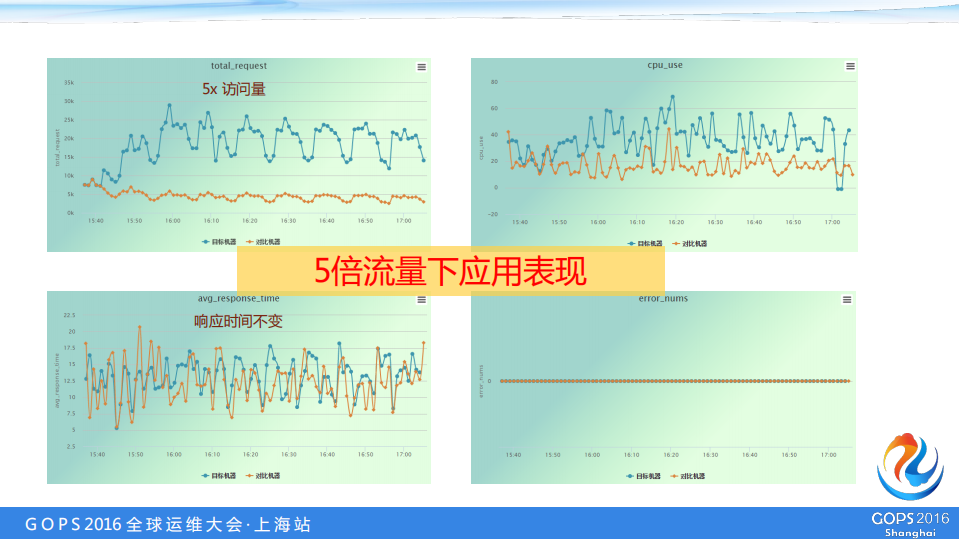Click the avg_response_time chart title
The image size is (959, 539).
click(x=239, y=299)
